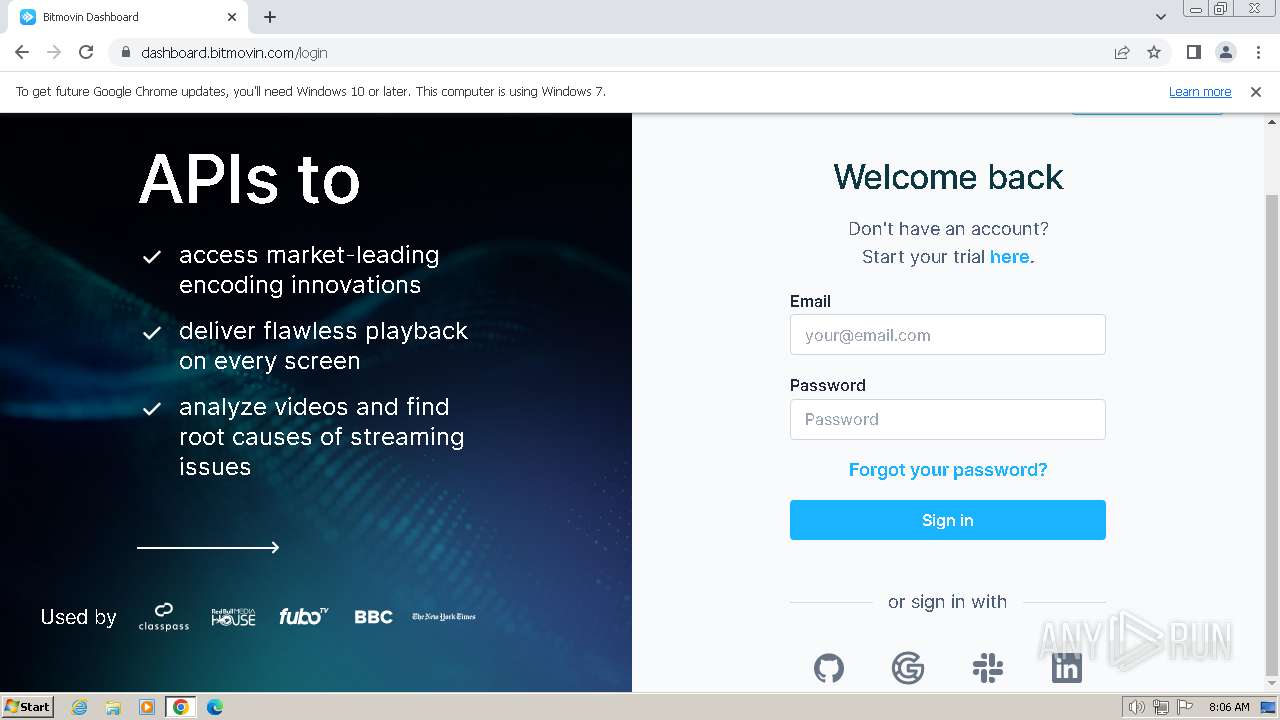Image resolution: width=1280 pixels, height=720 pixels.
Task: Click the Sign in button
Action: (x=947, y=520)
